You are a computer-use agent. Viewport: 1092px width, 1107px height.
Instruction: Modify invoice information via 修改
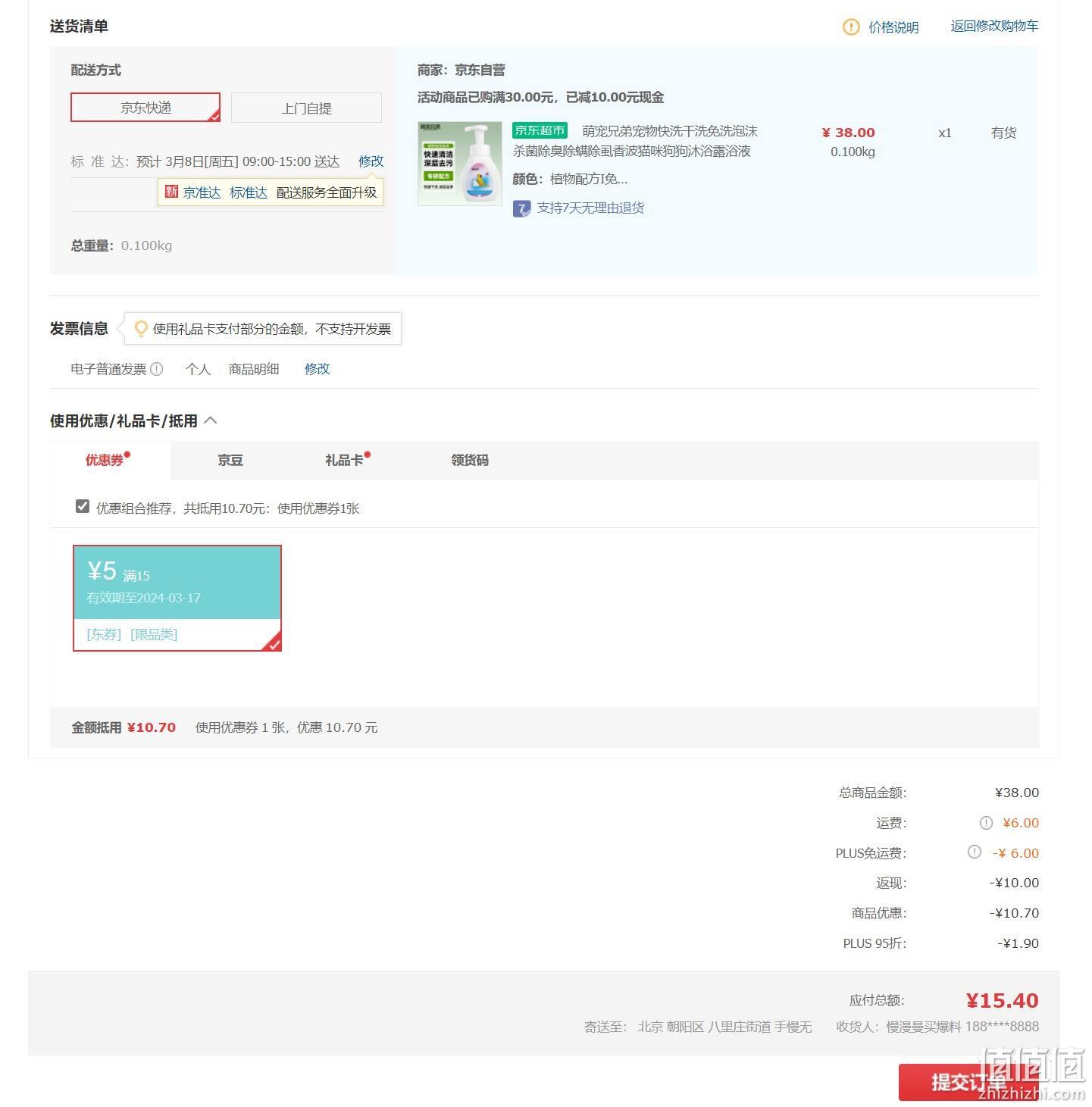(317, 369)
